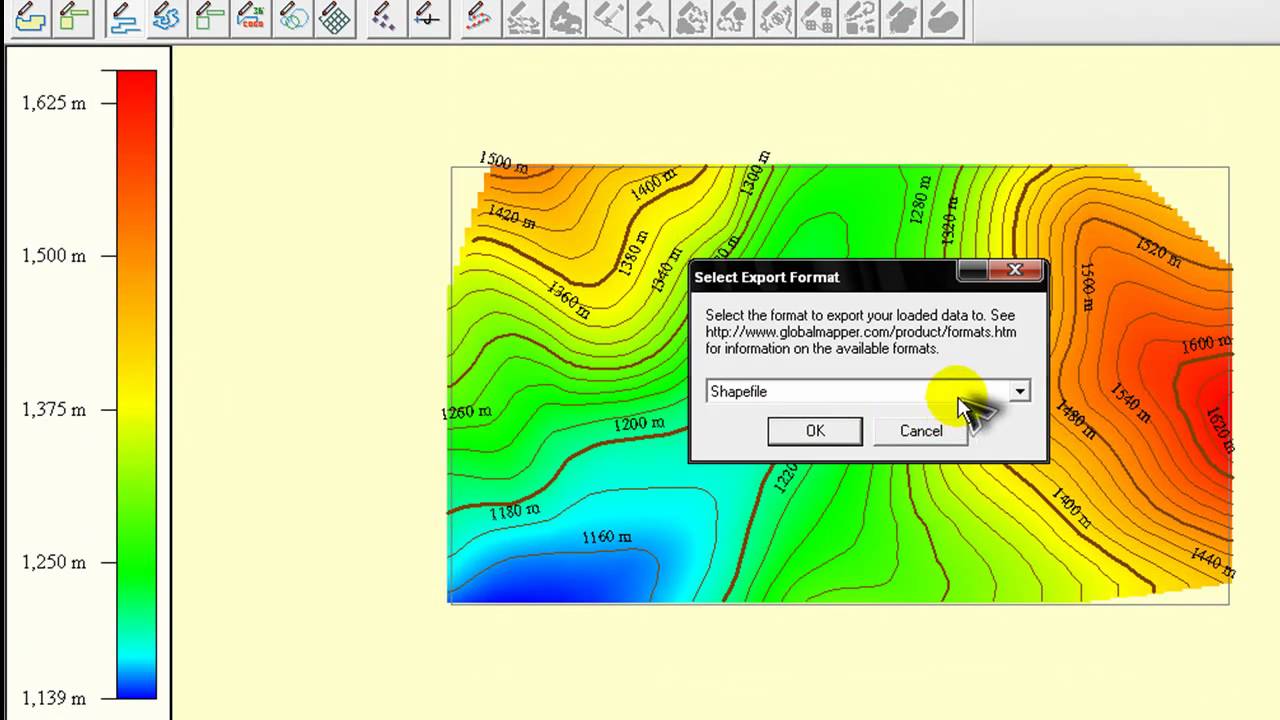Confirm export with the OK button
Screen dimensions: 1280x720
815,431
